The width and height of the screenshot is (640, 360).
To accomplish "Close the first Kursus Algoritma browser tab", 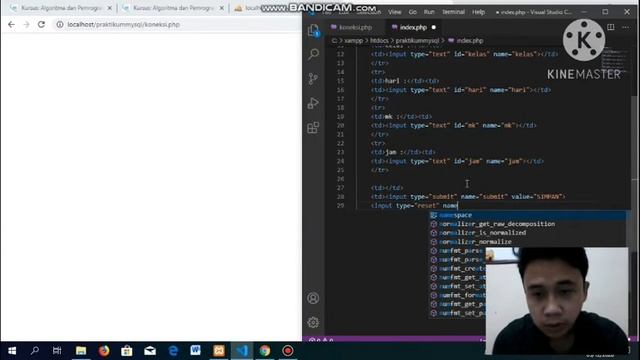I will pos(109,8).
